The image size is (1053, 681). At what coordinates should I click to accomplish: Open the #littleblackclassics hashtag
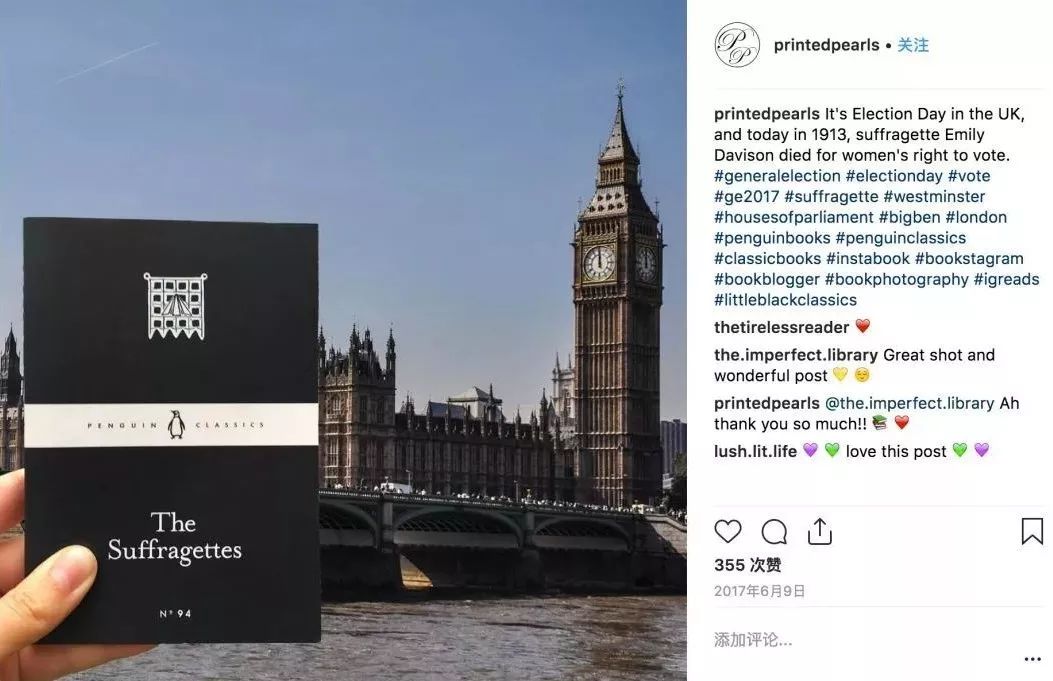point(785,300)
